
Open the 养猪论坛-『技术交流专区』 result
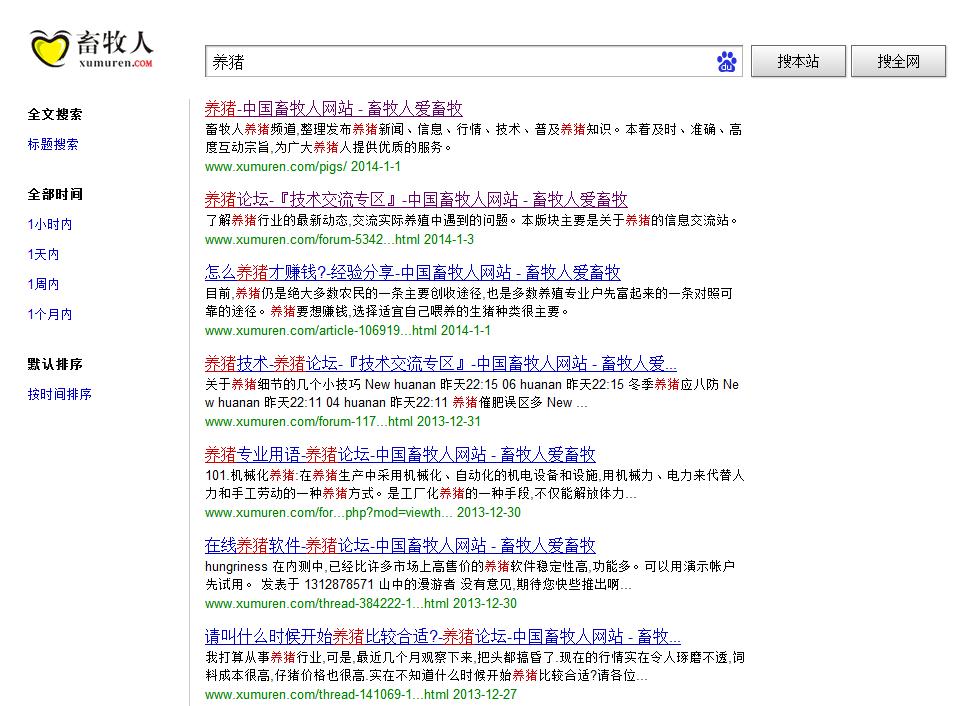(416, 199)
